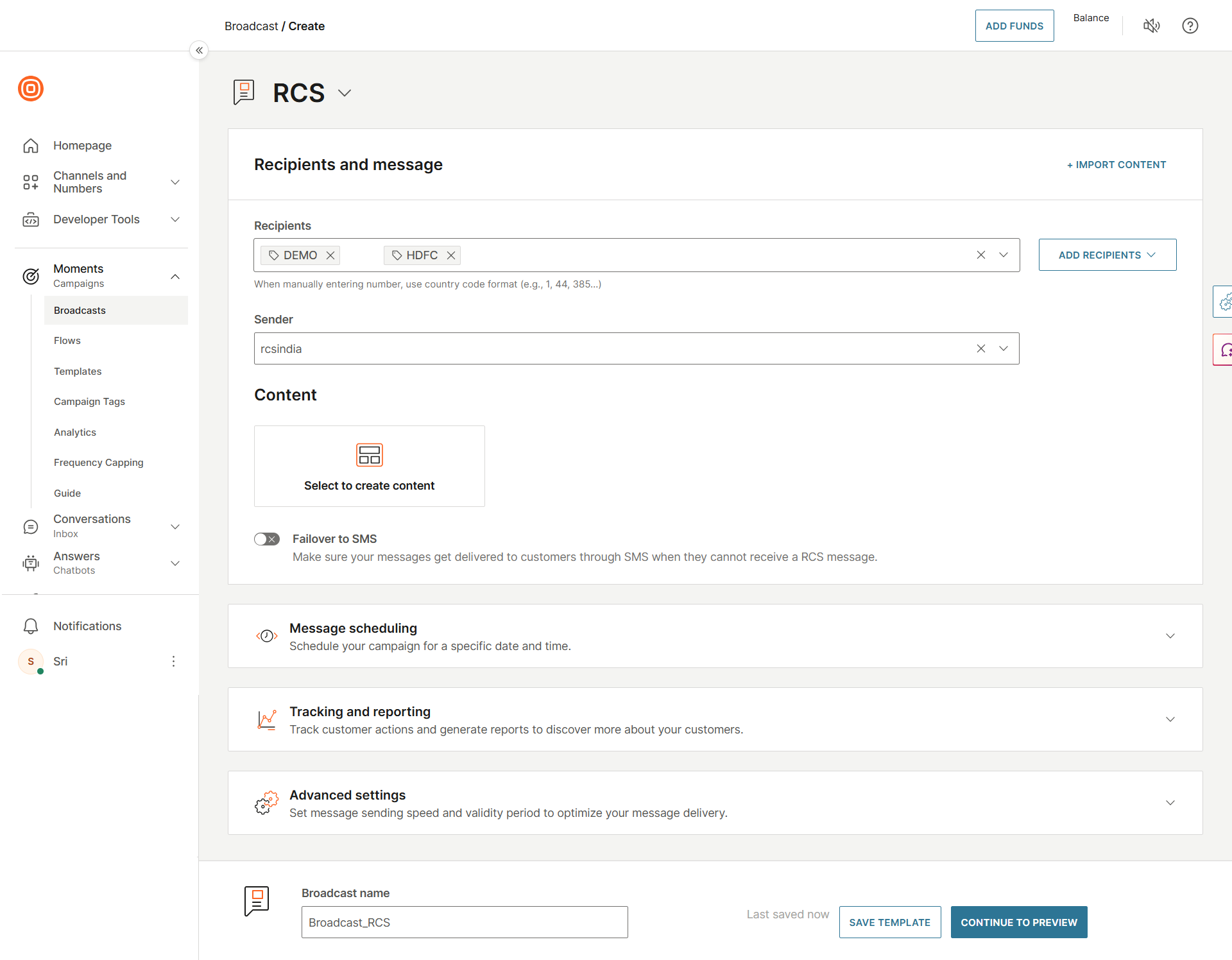
Task: Expand the Advanced settings section
Action: click(x=1170, y=802)
